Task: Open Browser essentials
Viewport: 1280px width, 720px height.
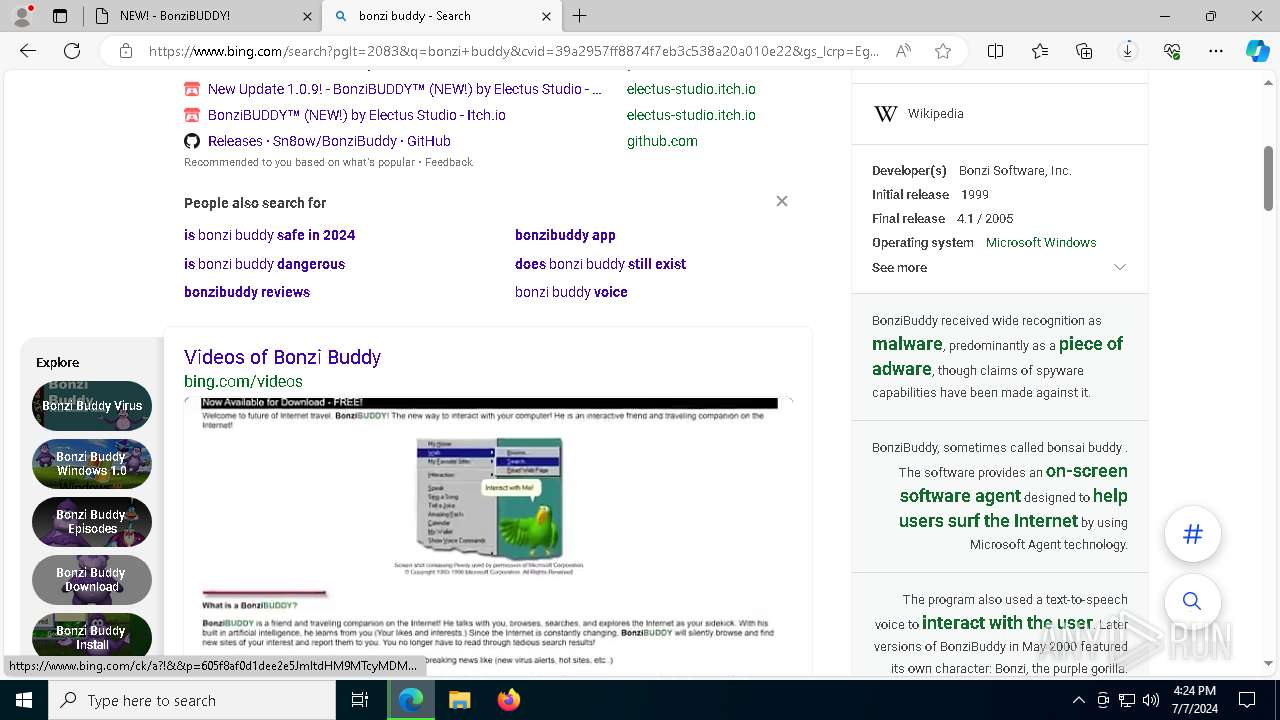Action: [x=1172, y=51]
